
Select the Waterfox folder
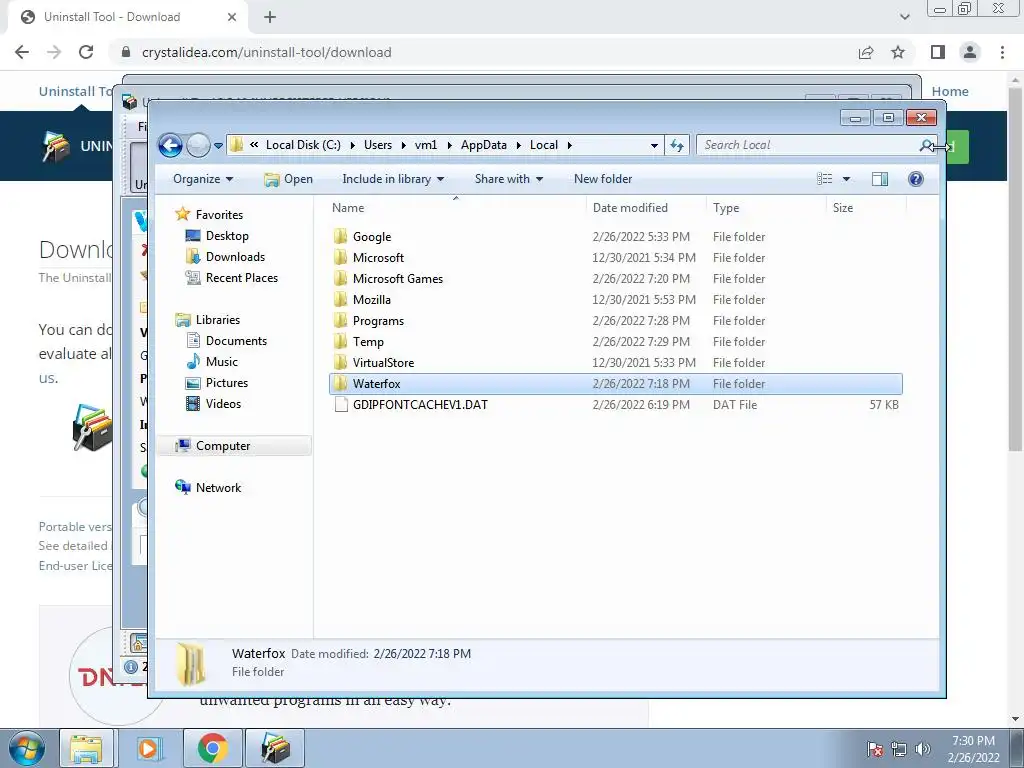pyautogui.click(x=616, y=383)
